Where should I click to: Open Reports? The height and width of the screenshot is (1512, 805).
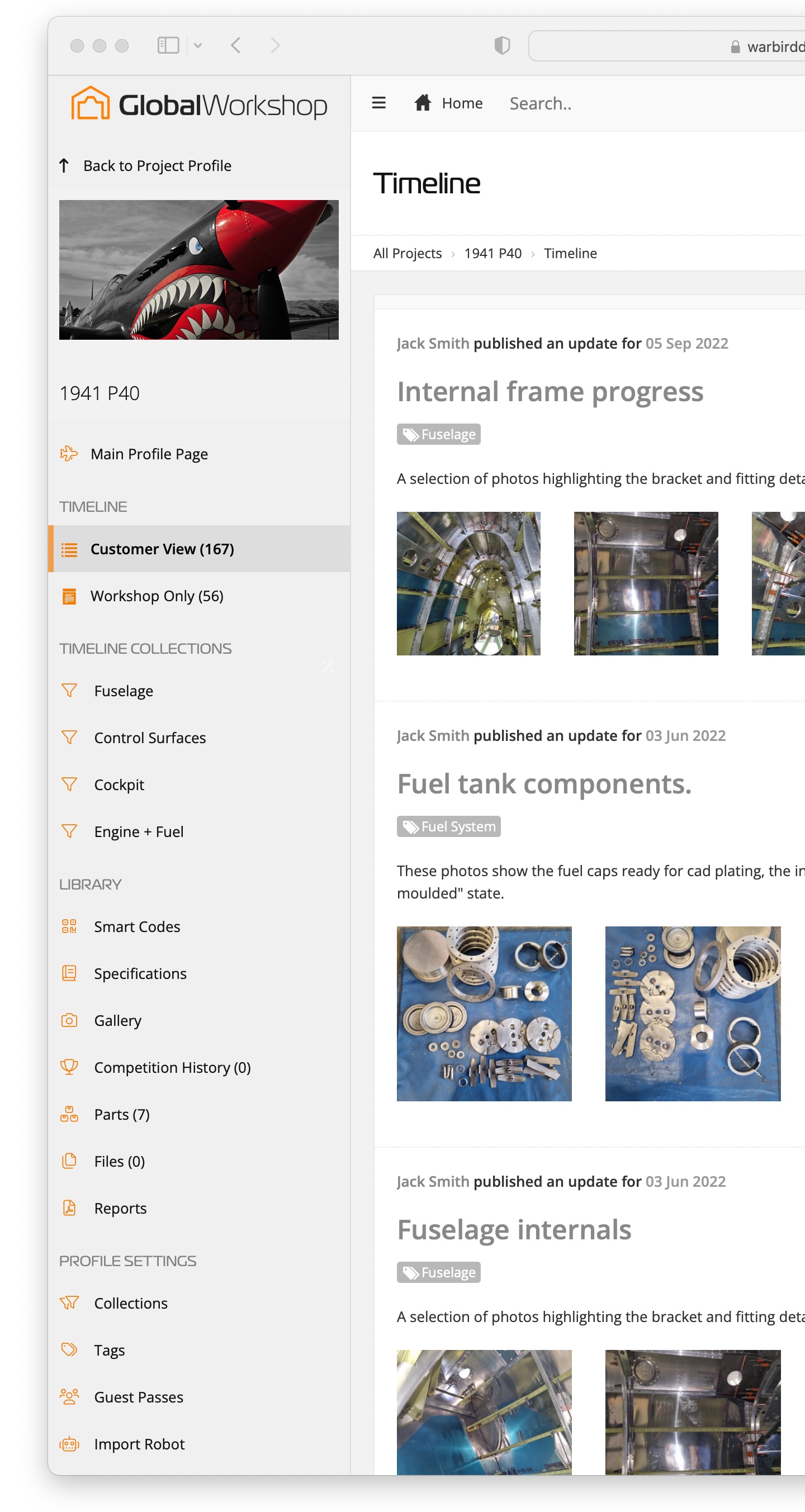tap(120, 1209)
